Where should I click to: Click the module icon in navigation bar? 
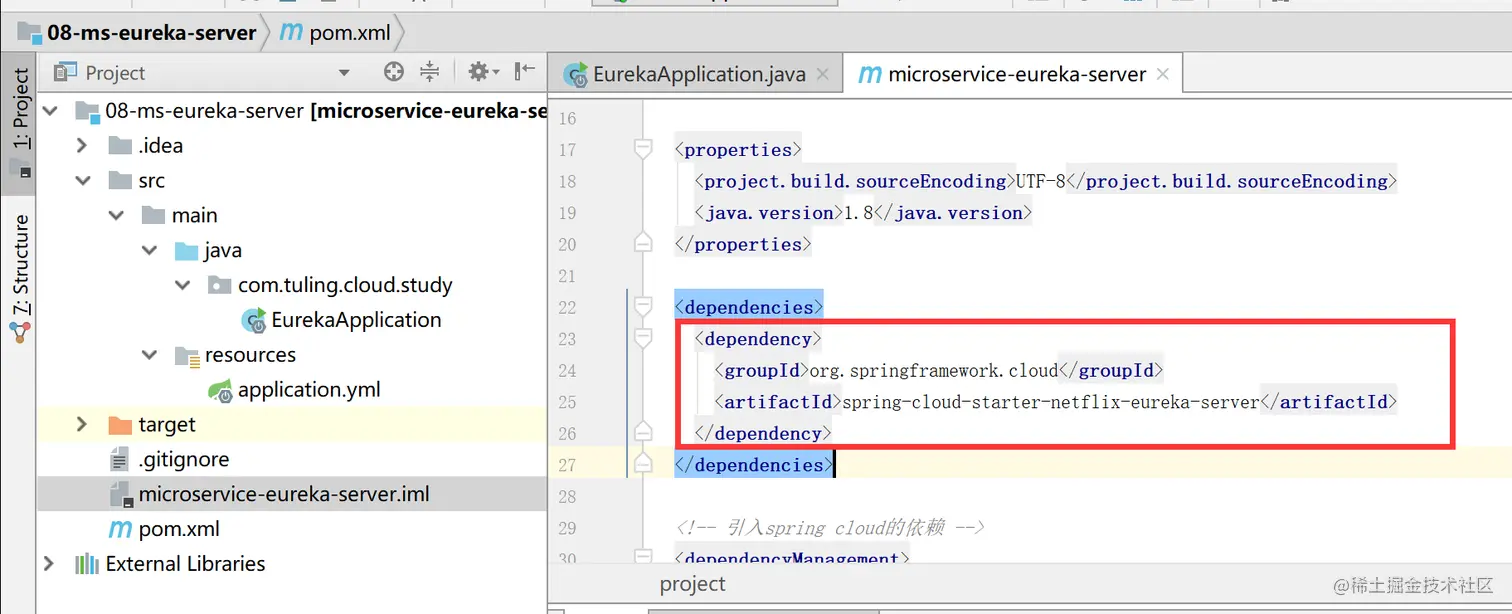tap(29, 33)
